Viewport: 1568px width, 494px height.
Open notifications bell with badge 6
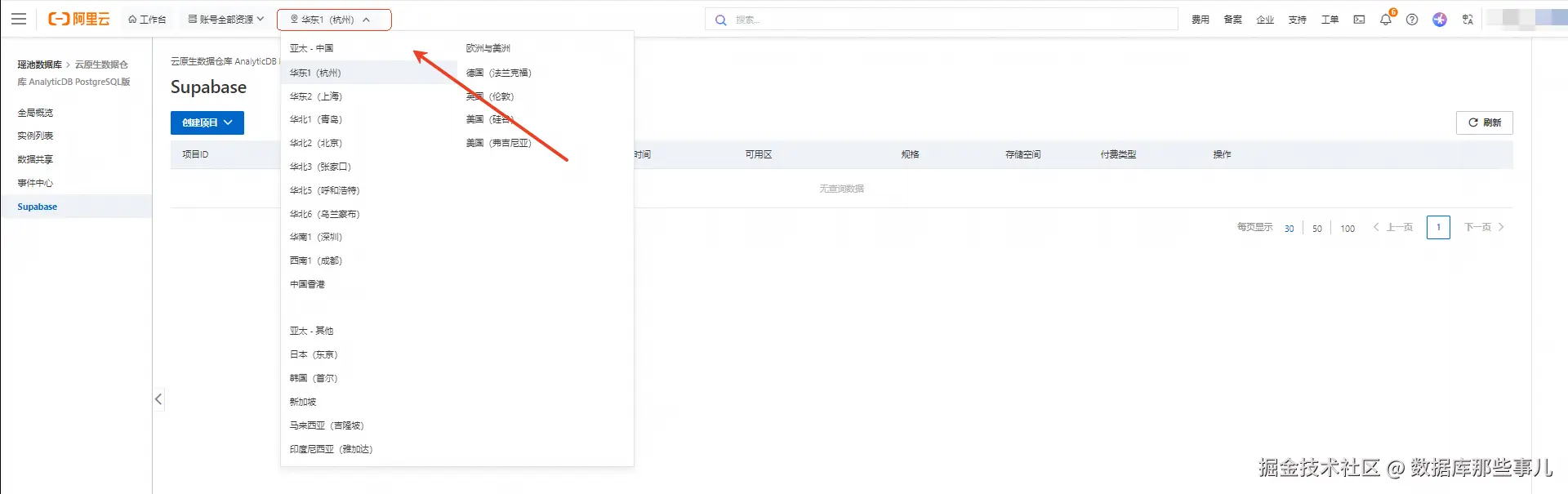(1386, 20)
